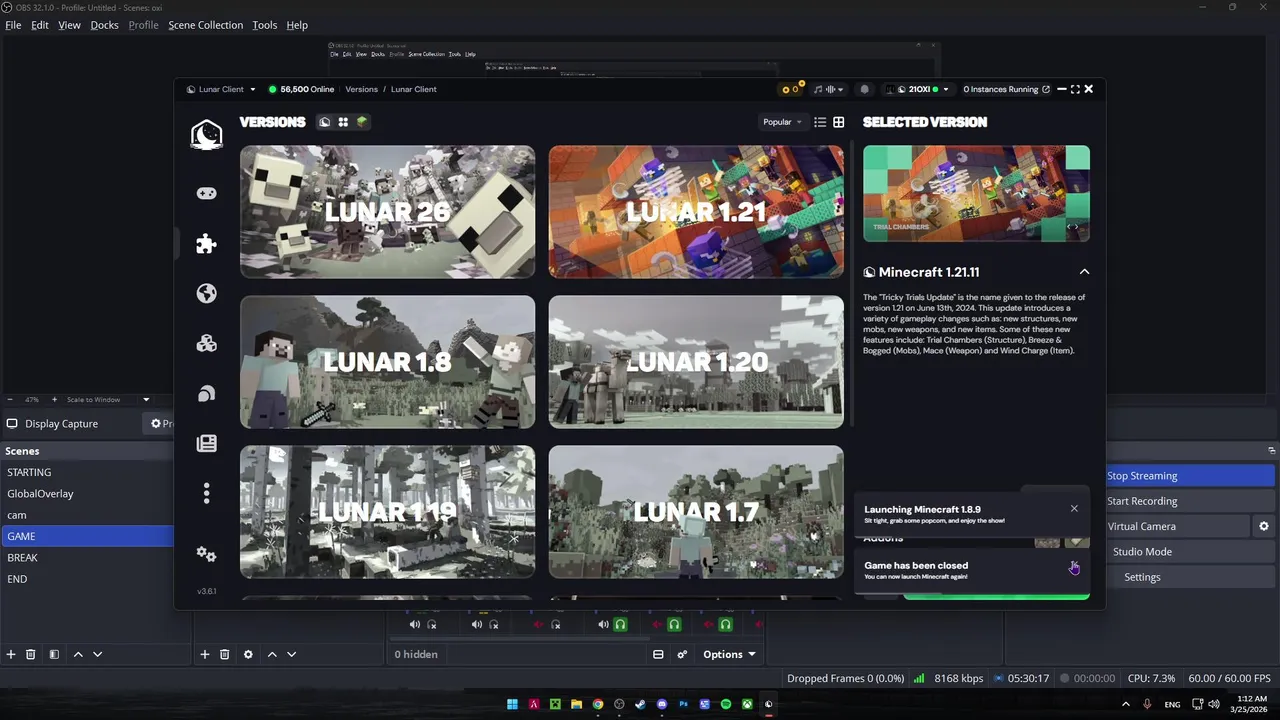Screen dimensions: 1280x720
Task: Add a new source with the plus icon
Action: [205, 654]
